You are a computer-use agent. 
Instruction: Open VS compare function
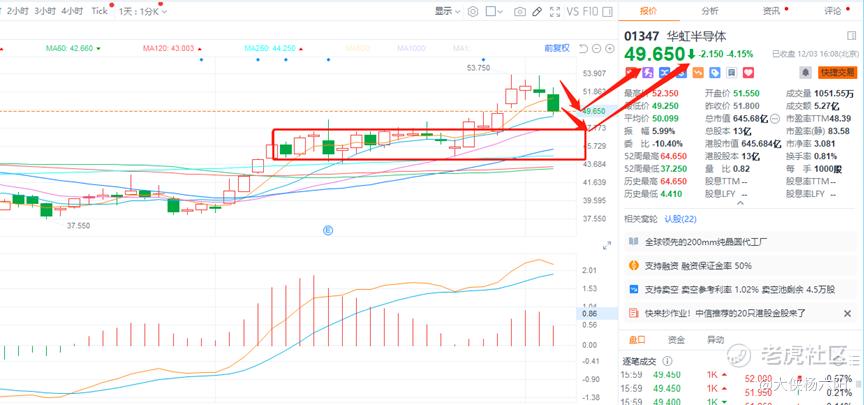pyautogui.click(x=574, y=12)
